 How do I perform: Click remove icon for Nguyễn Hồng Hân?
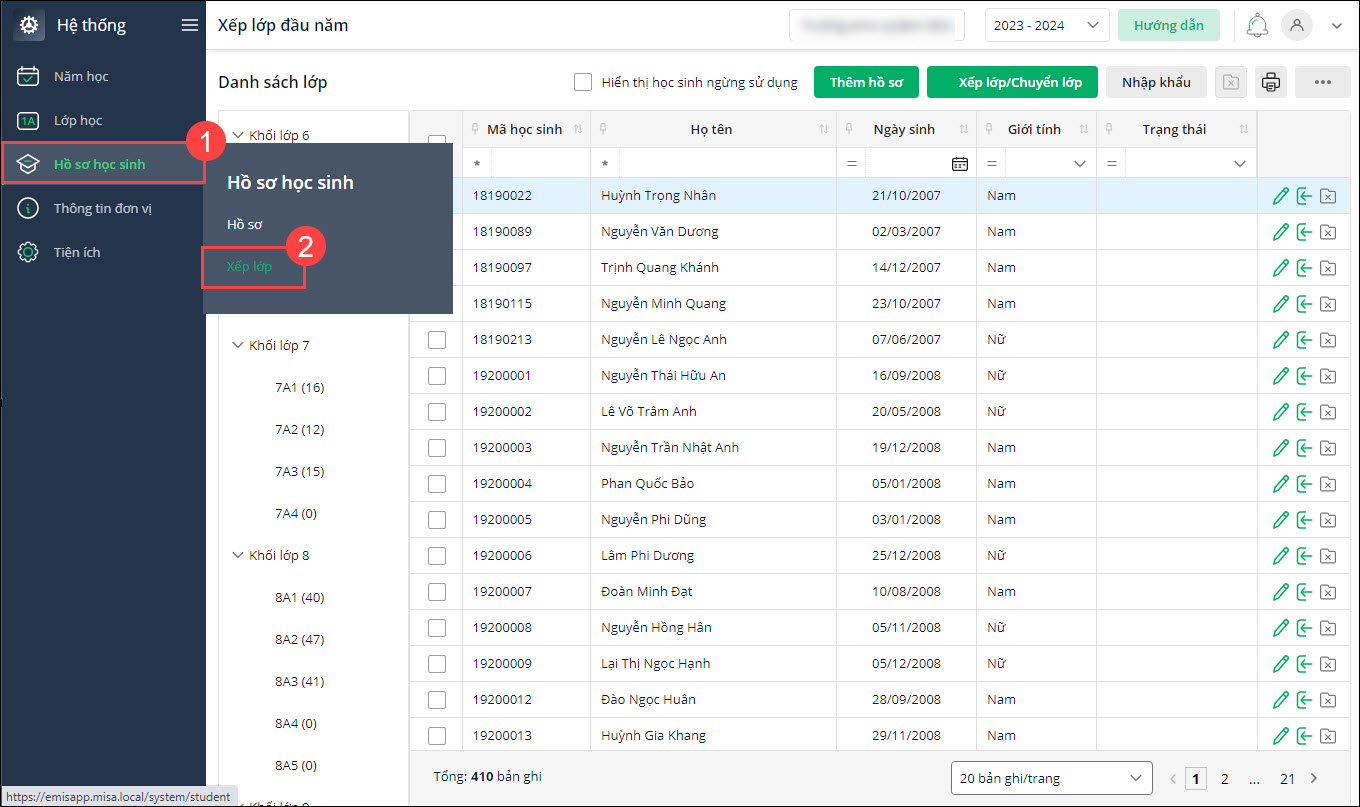[1328, 628]
